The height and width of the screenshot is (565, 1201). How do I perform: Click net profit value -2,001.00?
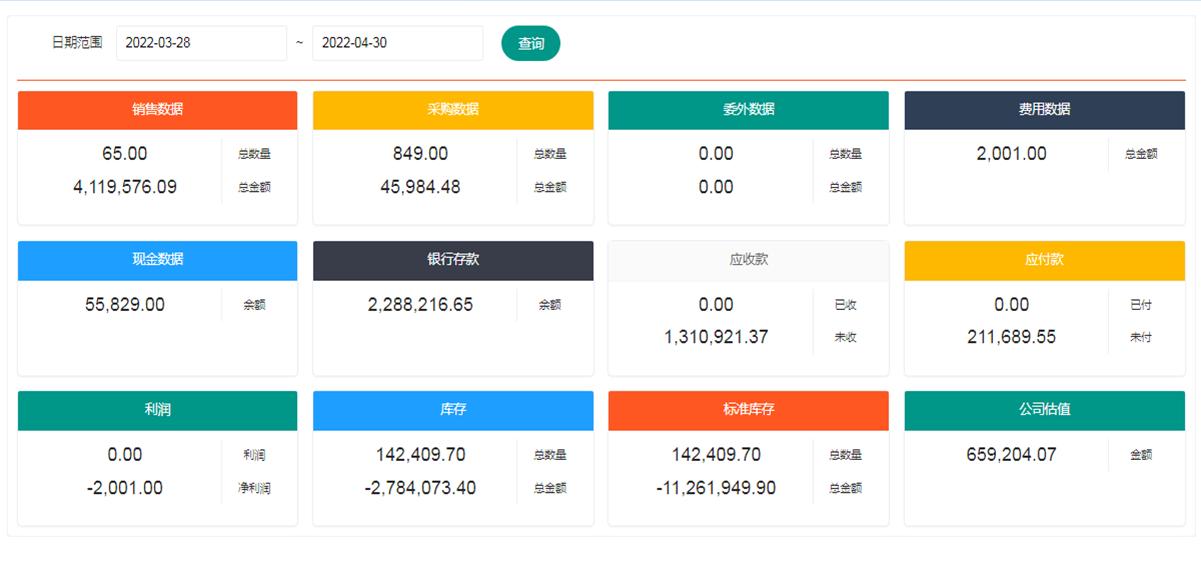pyautogui.click(x=125, y=488)
